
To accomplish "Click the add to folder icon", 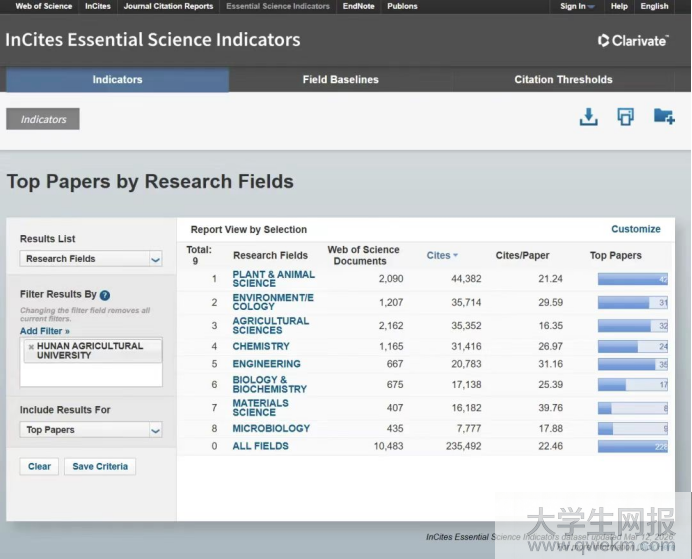I will [x=663, y=117].
